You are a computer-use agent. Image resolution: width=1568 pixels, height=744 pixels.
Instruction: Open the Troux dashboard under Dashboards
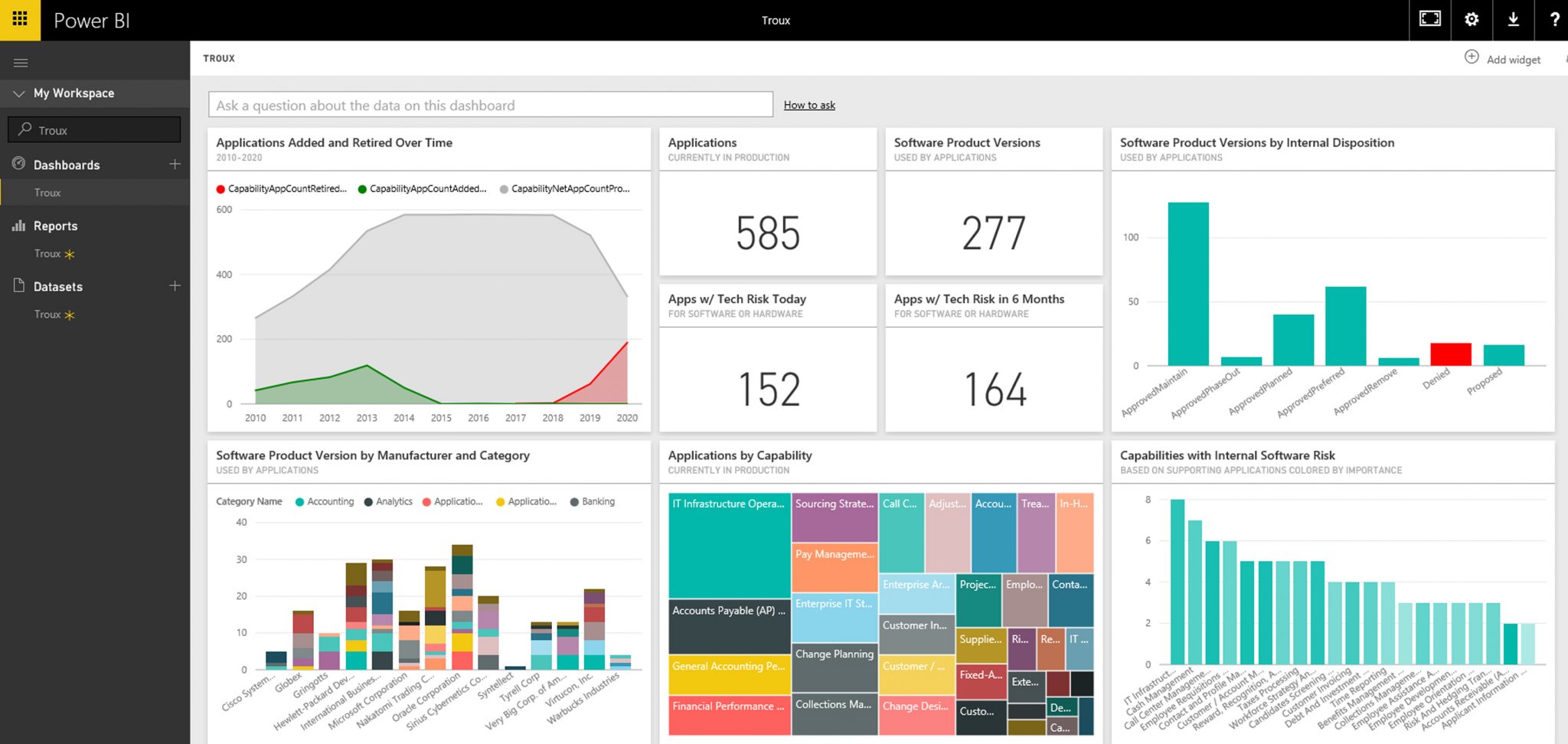(47, 192)
